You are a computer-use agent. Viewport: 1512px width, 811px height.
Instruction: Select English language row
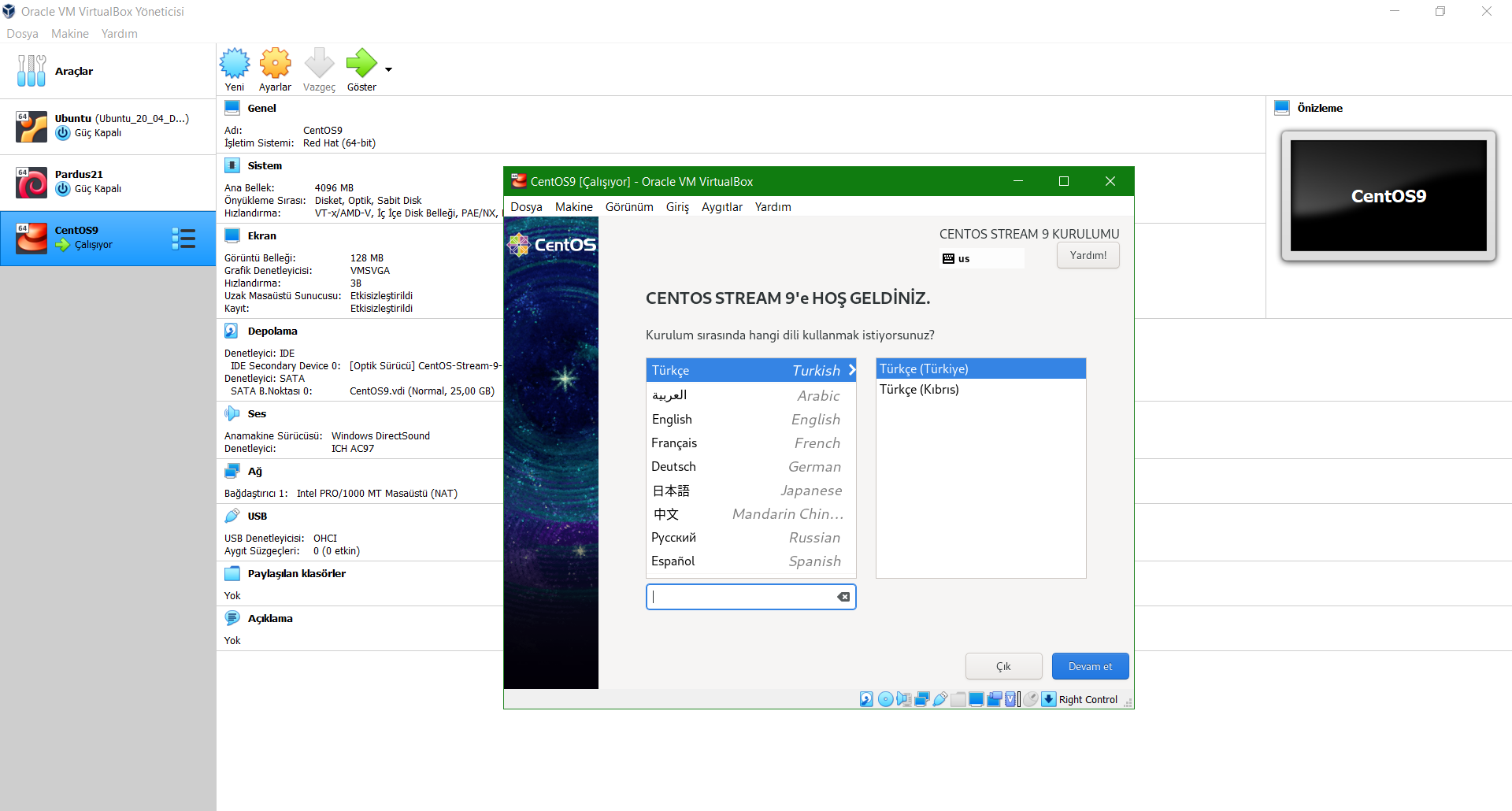pyautogui.click(x=751, y=419)
